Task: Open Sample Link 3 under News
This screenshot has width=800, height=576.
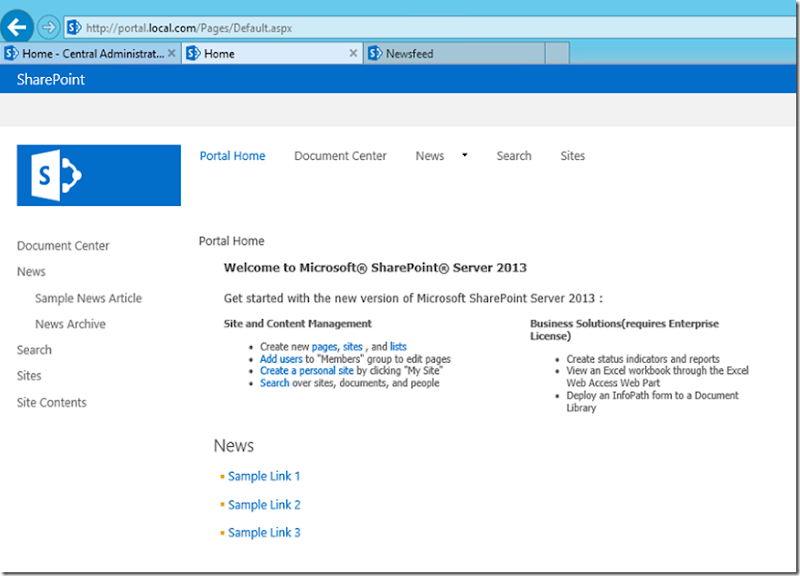Action: pos(264,533)
